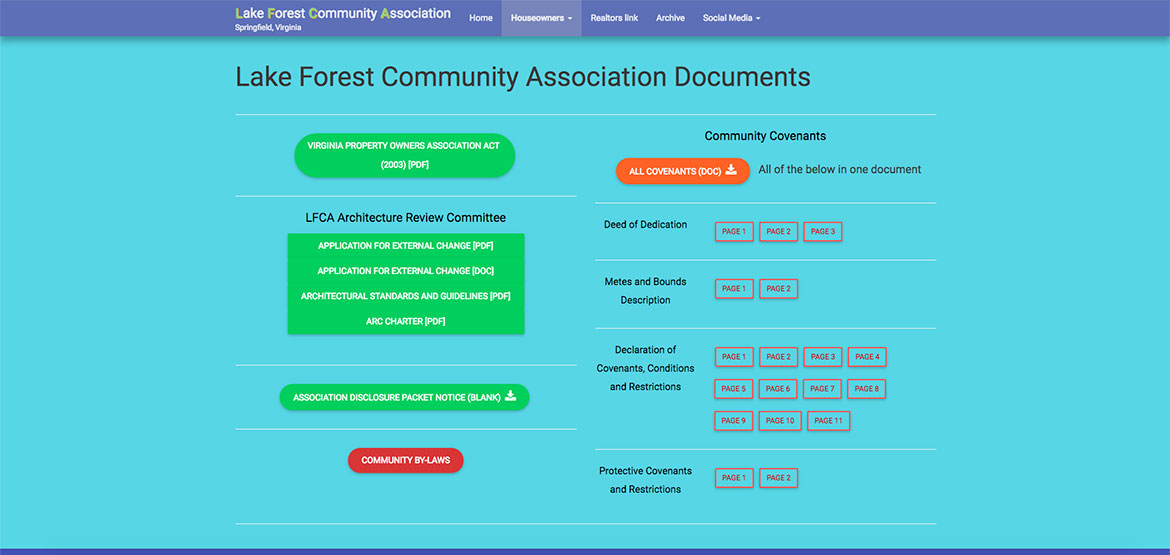Expand the Houseowners dropdown menu
This screenshot has height=555, width=1170.
coord(541,18)
